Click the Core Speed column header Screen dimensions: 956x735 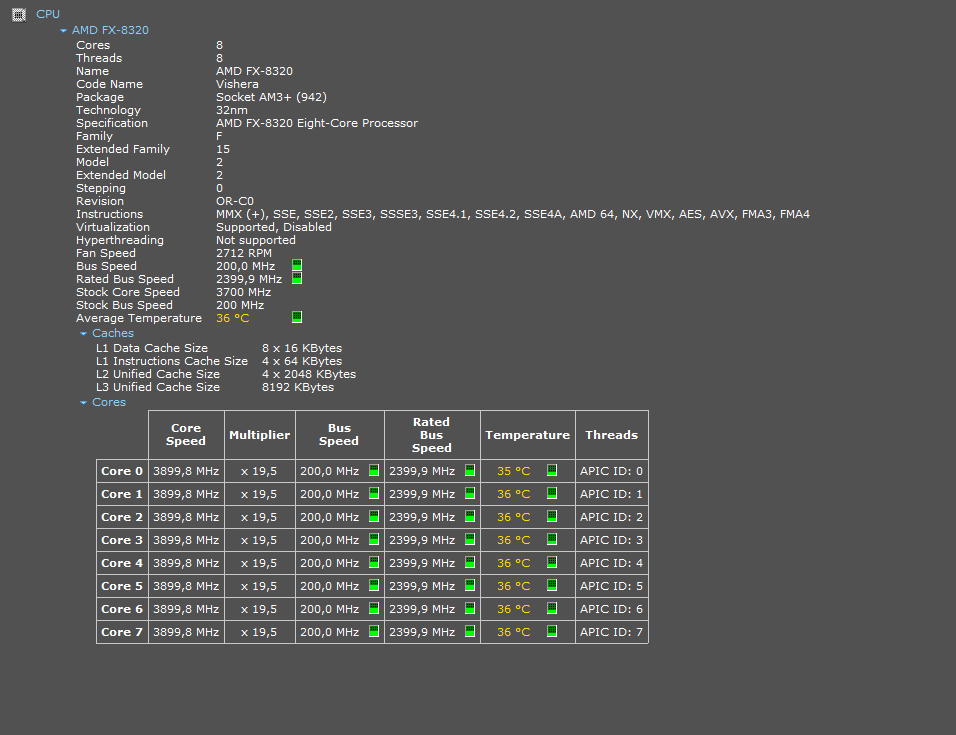click(x=186, y=435)
